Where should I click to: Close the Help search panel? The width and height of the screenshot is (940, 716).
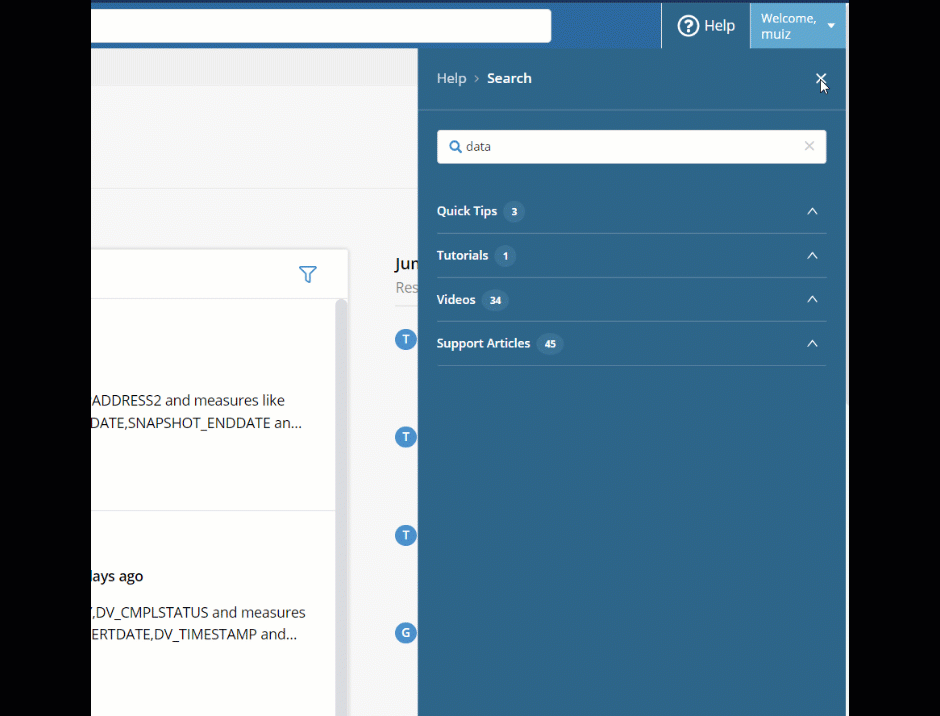click(821, 79)
